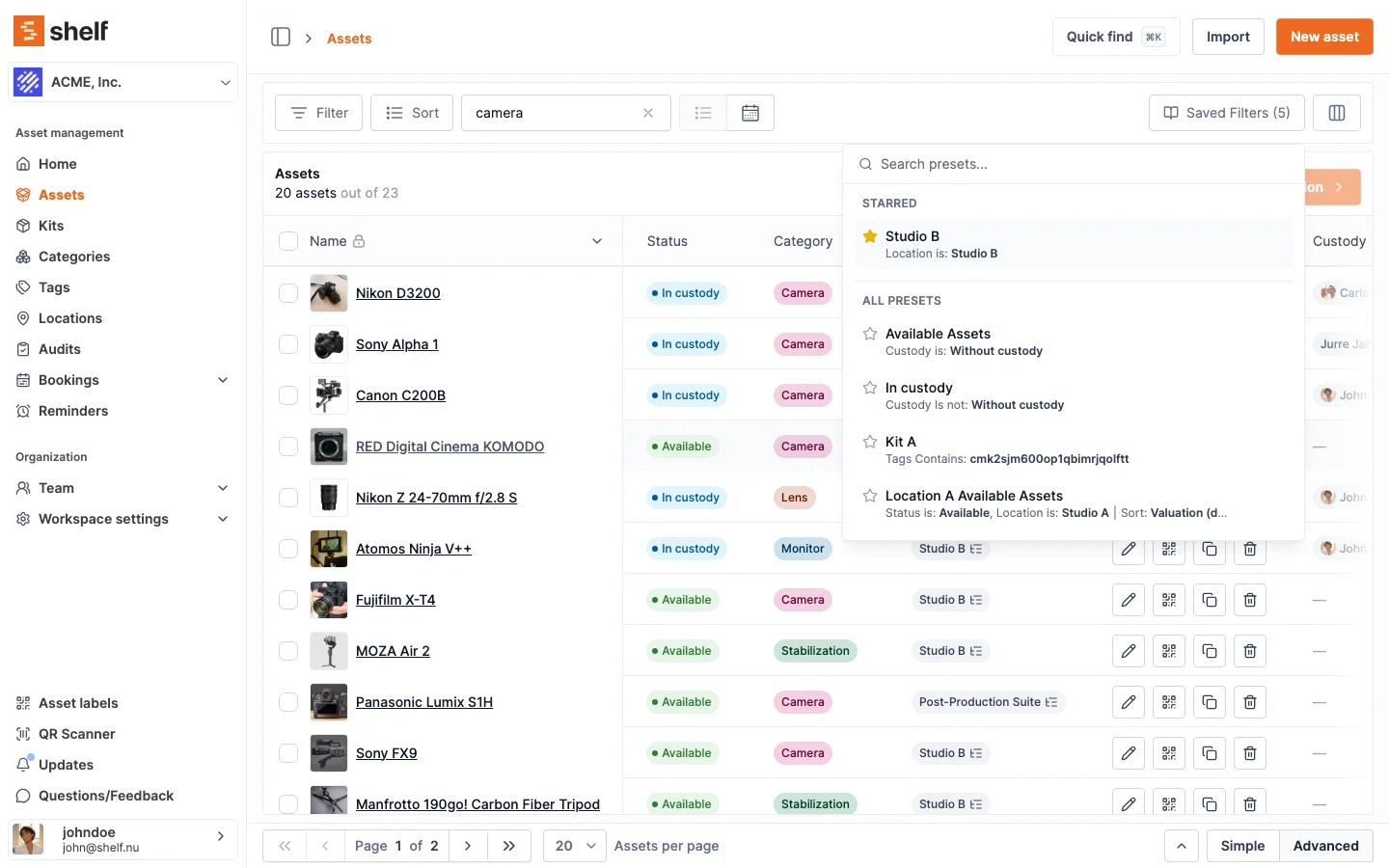The height and width of the screenshot is (868, 1389).
Task: Open QR code for MOZA Air 2
Action: [1168, 651]
